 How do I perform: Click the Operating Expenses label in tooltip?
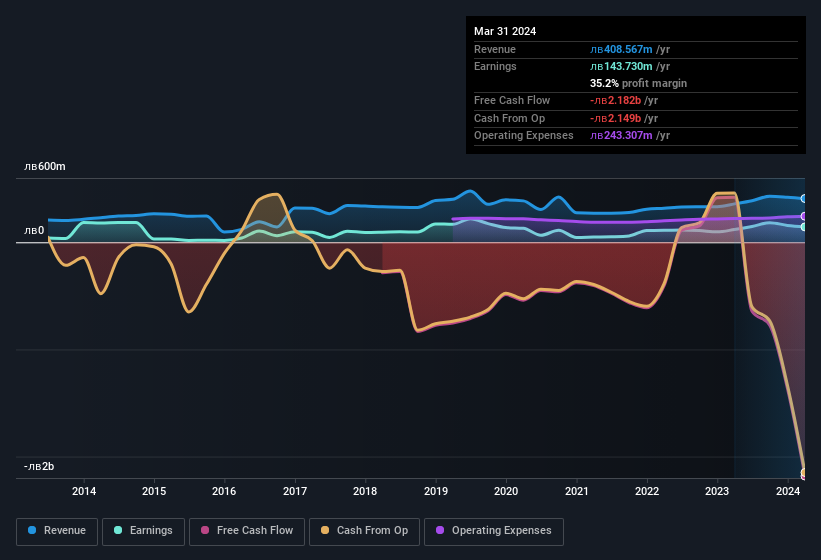524,136
